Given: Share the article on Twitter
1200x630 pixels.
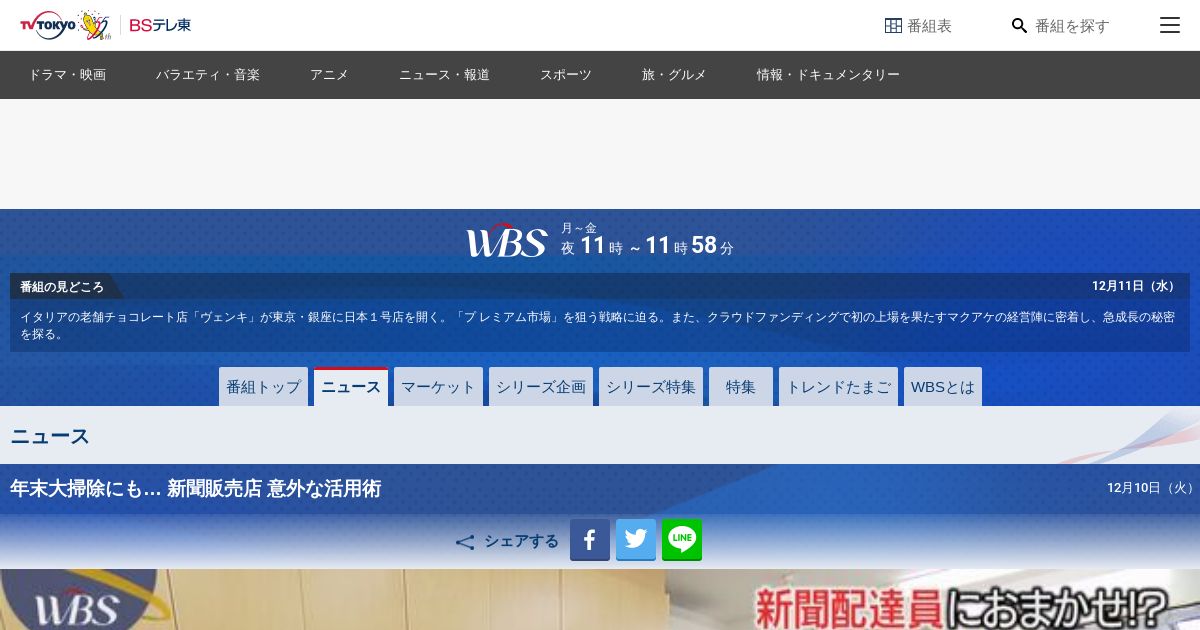Looking at the screenshot, I should pos(636,540).
